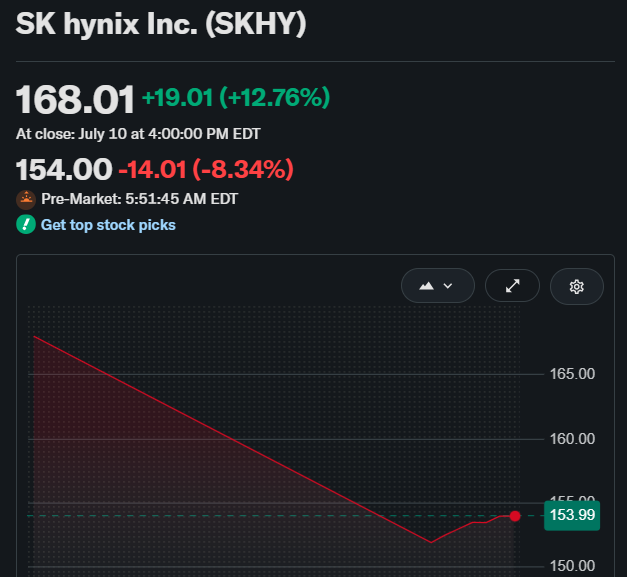Click the 150.00 axis label

572,566
